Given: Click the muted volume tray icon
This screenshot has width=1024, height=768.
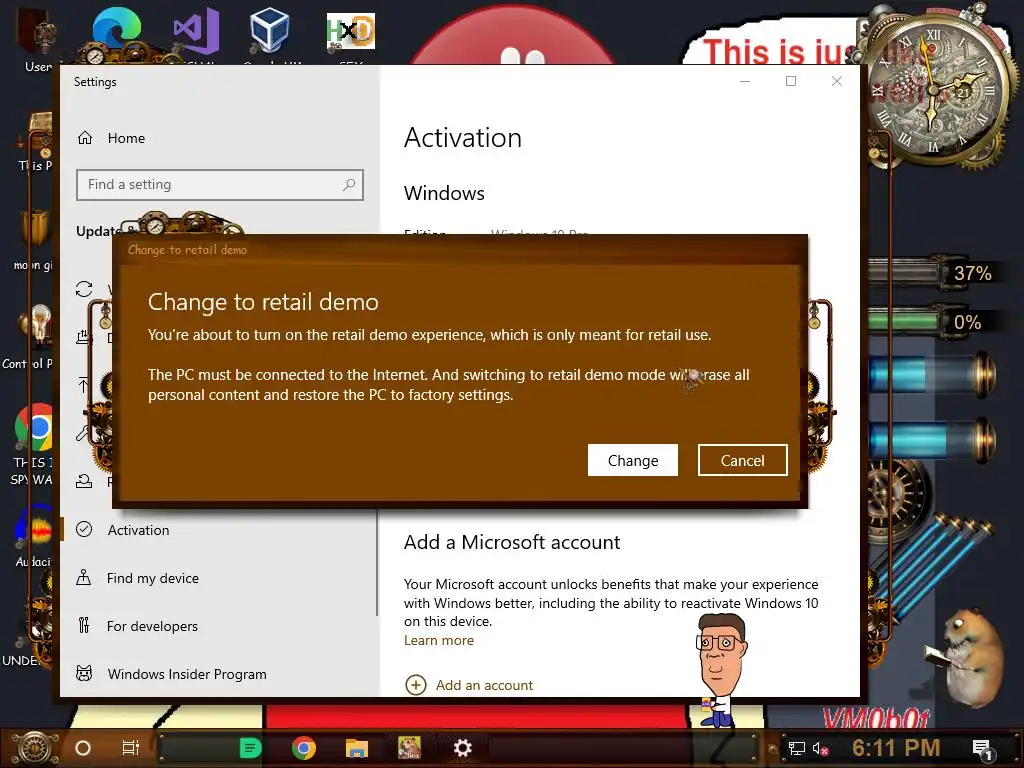Looking at the screenshot, I should coord(820,748).
